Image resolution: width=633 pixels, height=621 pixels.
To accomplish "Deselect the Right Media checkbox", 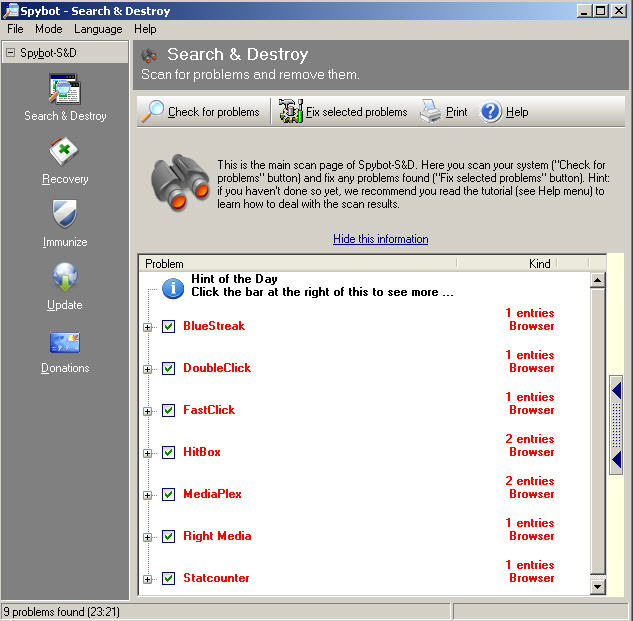I will tap(168, 536).
